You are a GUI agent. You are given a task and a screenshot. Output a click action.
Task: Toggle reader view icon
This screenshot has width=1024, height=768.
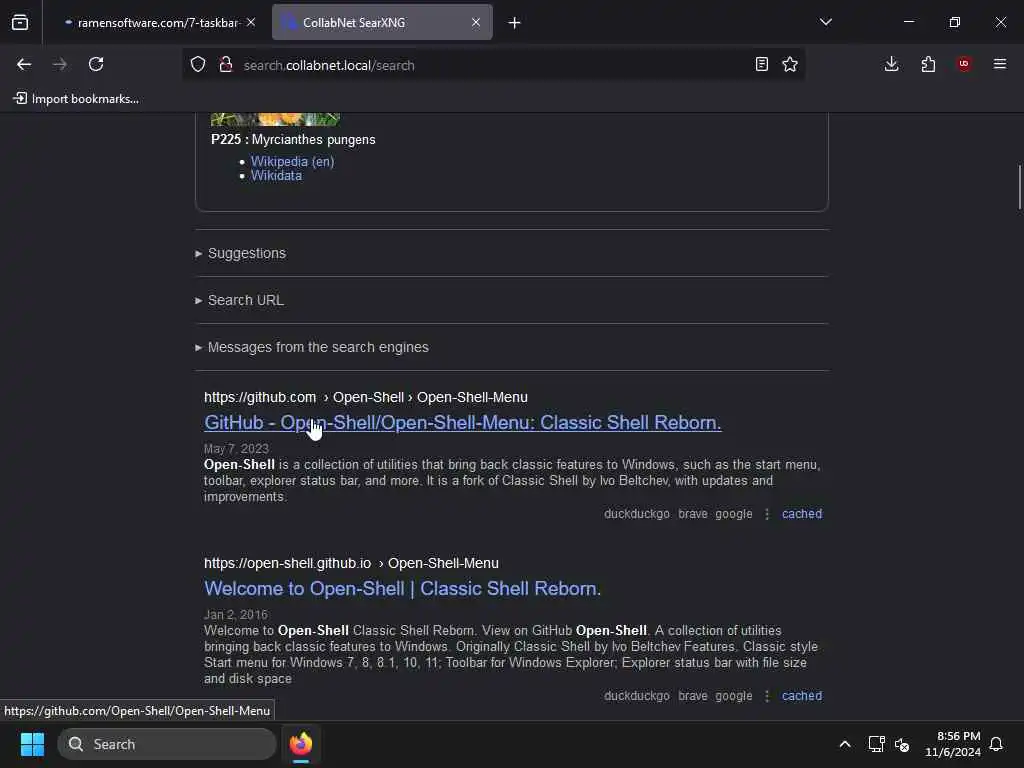(761, 64)
